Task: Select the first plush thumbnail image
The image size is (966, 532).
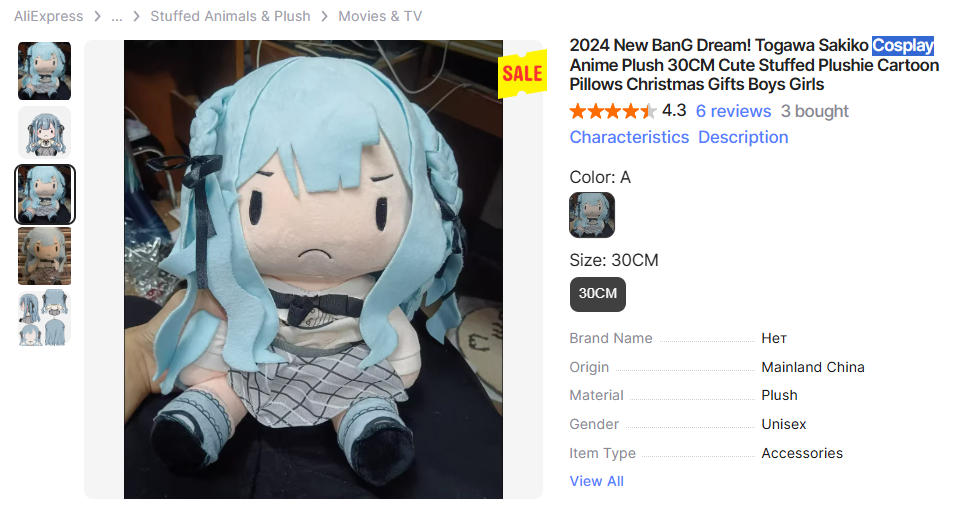Action: coord(44,71)
